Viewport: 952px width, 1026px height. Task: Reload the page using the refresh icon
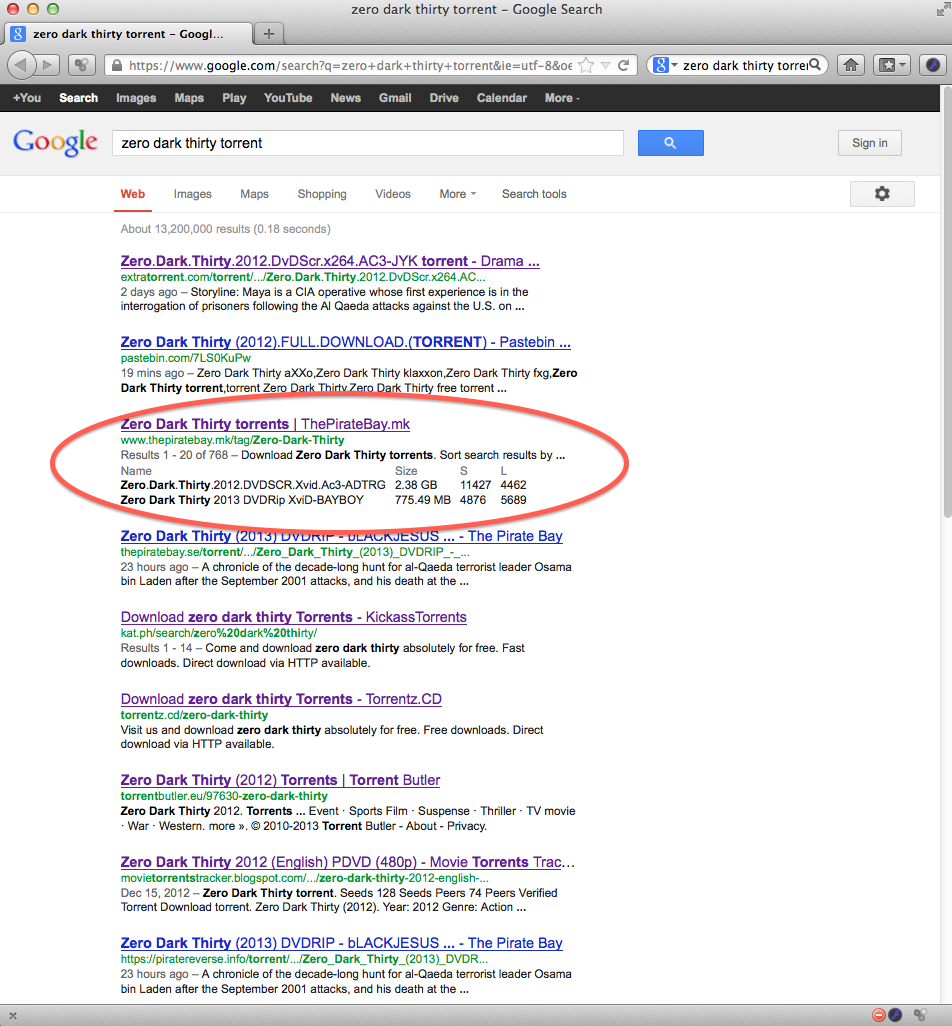pyautogui.click(x=623, y=65)
